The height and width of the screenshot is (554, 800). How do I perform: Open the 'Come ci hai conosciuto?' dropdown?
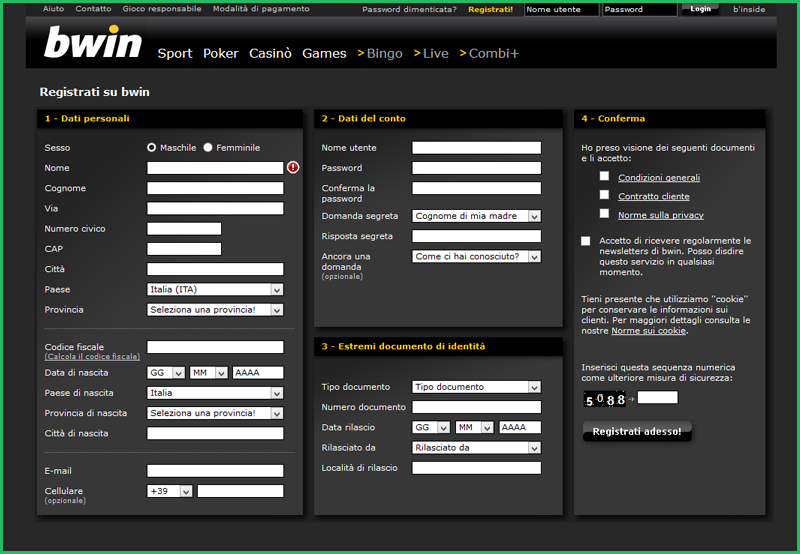coord(477,257)
